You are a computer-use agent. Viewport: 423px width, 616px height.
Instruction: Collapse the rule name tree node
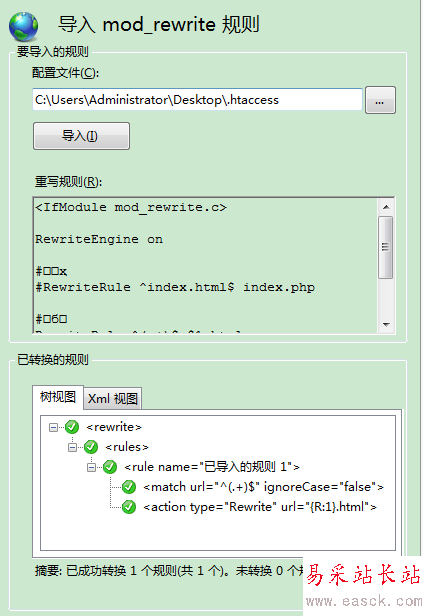tap(91, 467)
